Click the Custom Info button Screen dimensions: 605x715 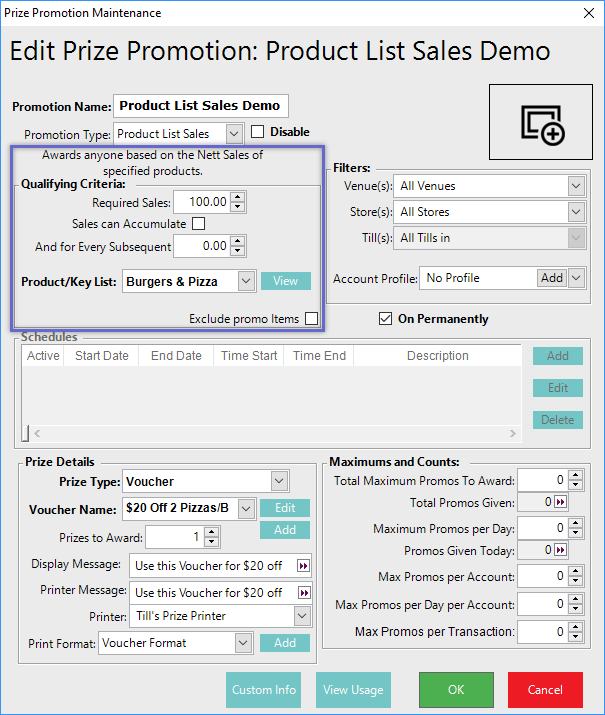tap(264, 690)
